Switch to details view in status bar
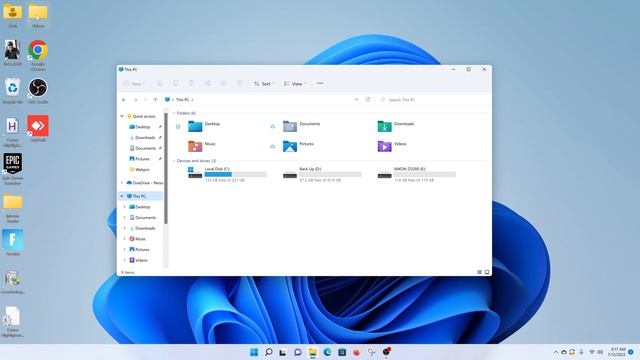This screenshot has width=640, height=360. [480, 272]
